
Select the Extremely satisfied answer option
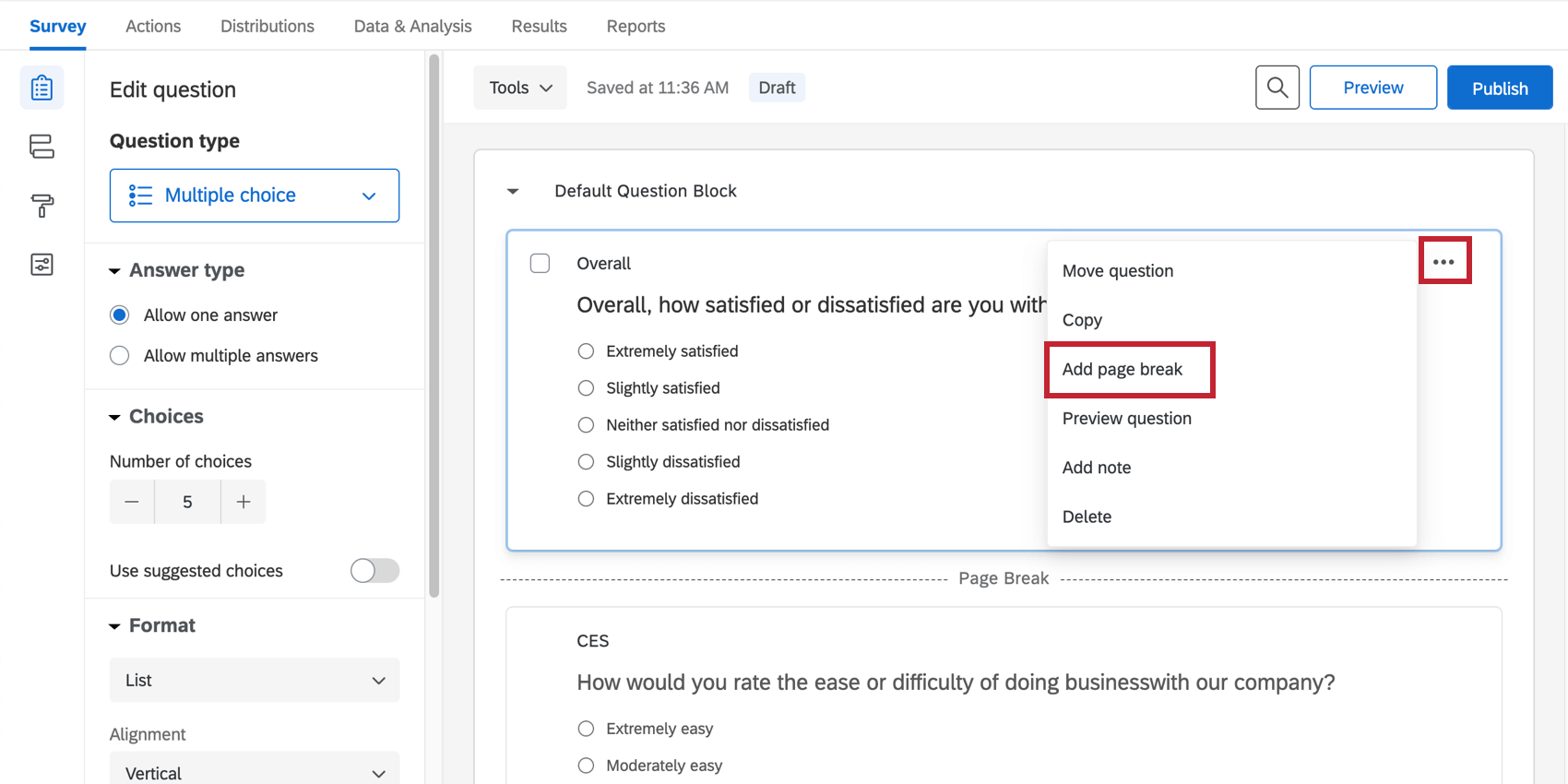click(586, 351)
